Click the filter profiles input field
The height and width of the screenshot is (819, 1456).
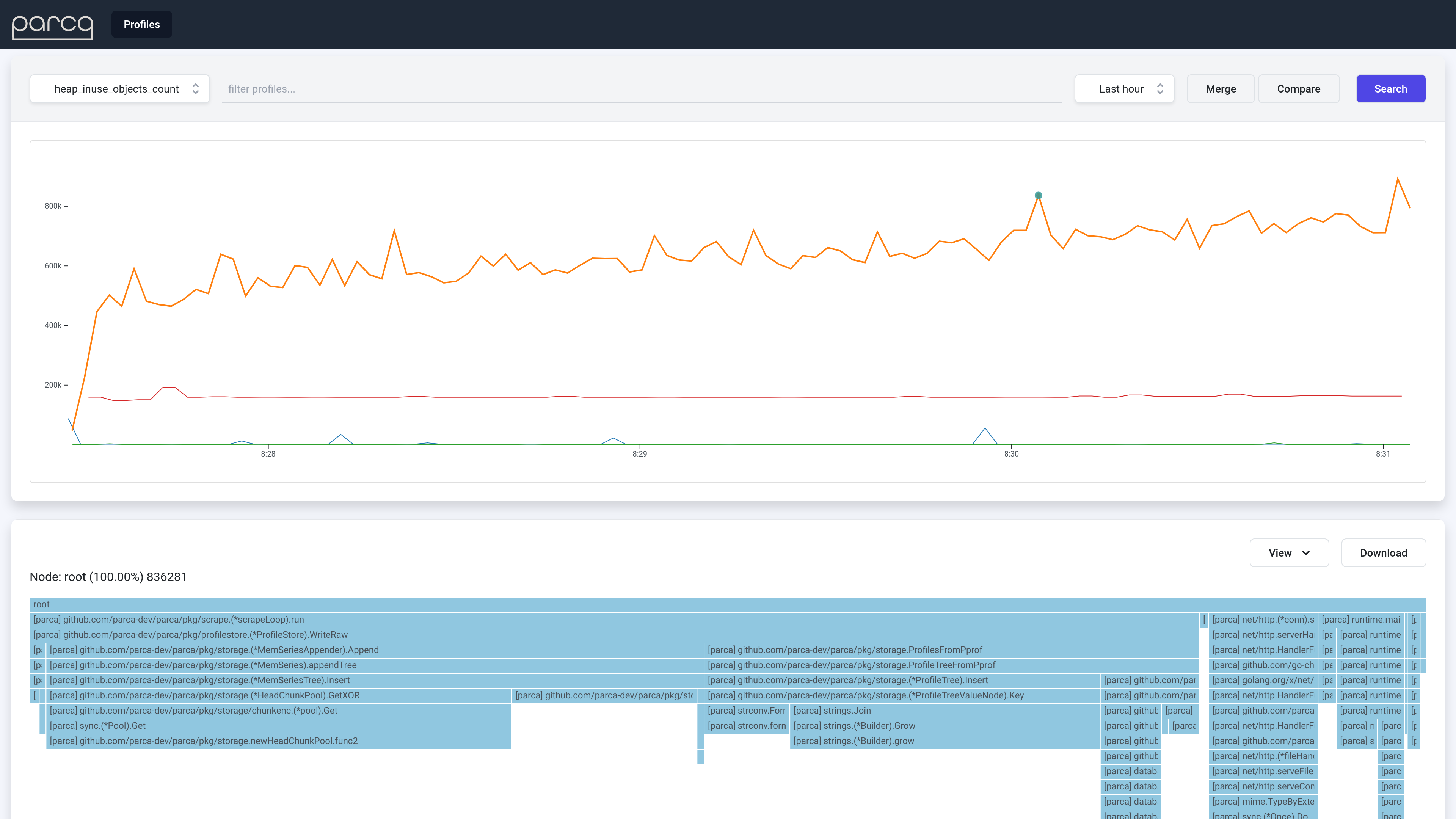tap(642, 89)
